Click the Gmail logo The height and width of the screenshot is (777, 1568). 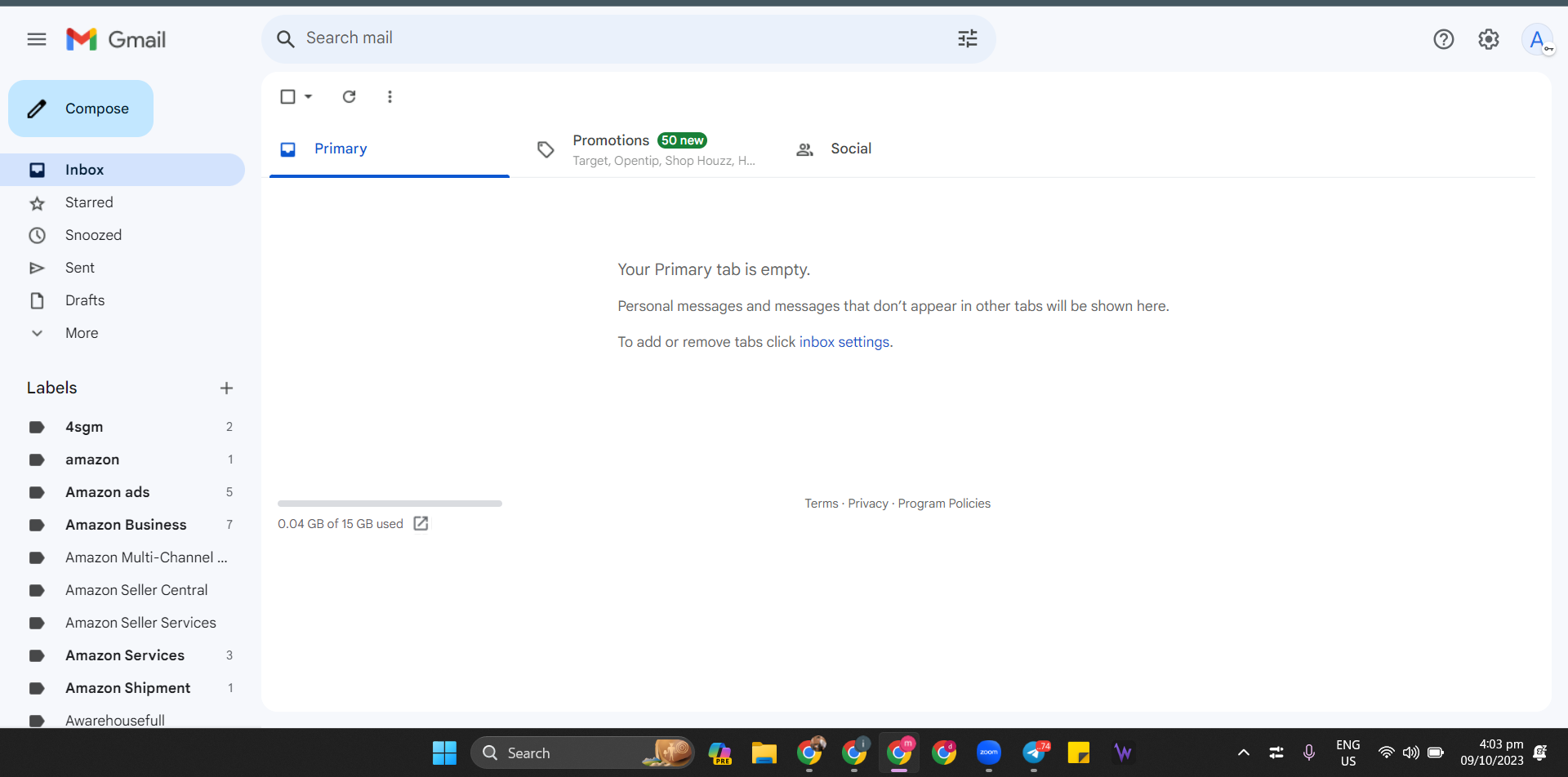click(116, 39)
